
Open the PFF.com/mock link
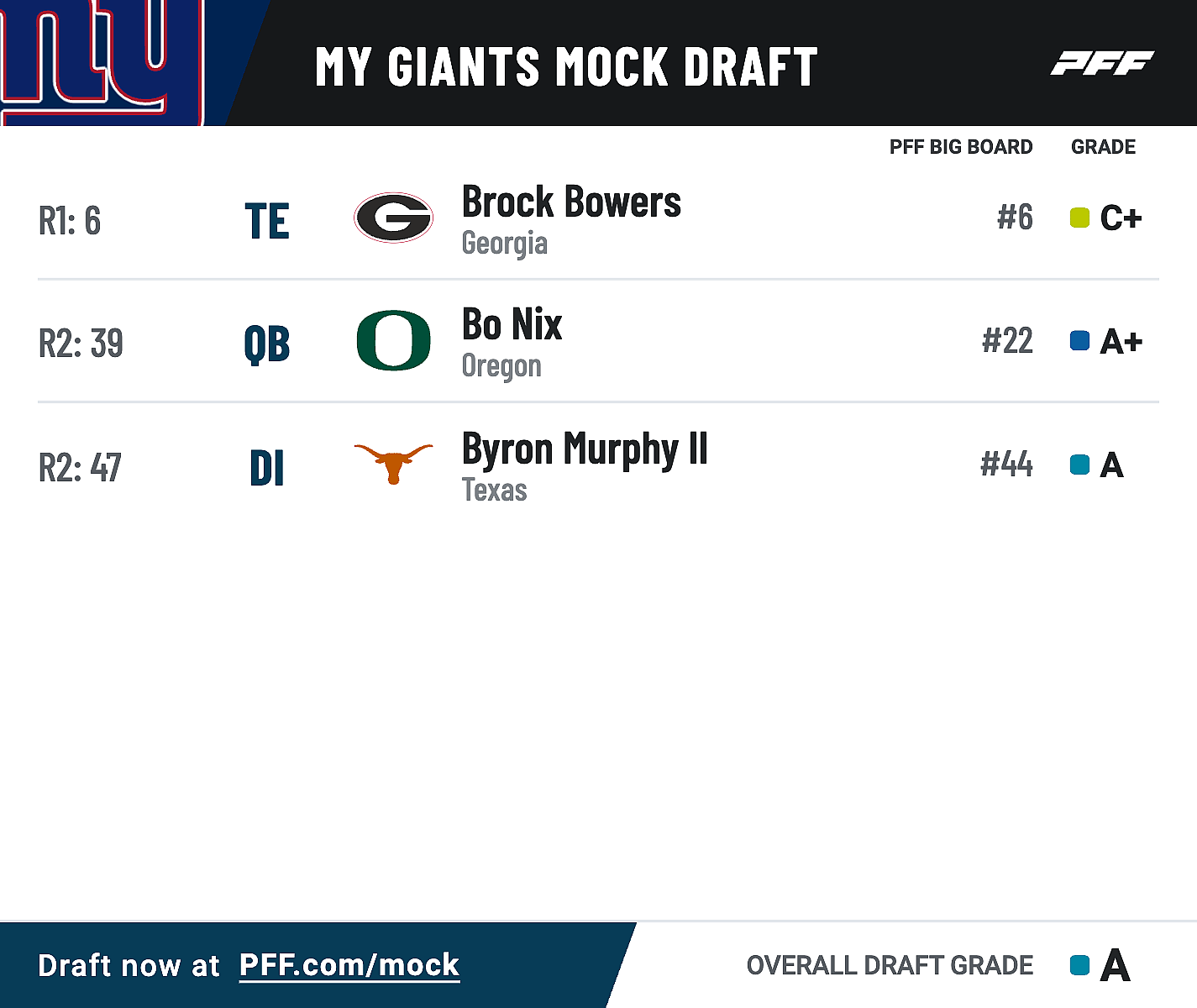point(349,965)
